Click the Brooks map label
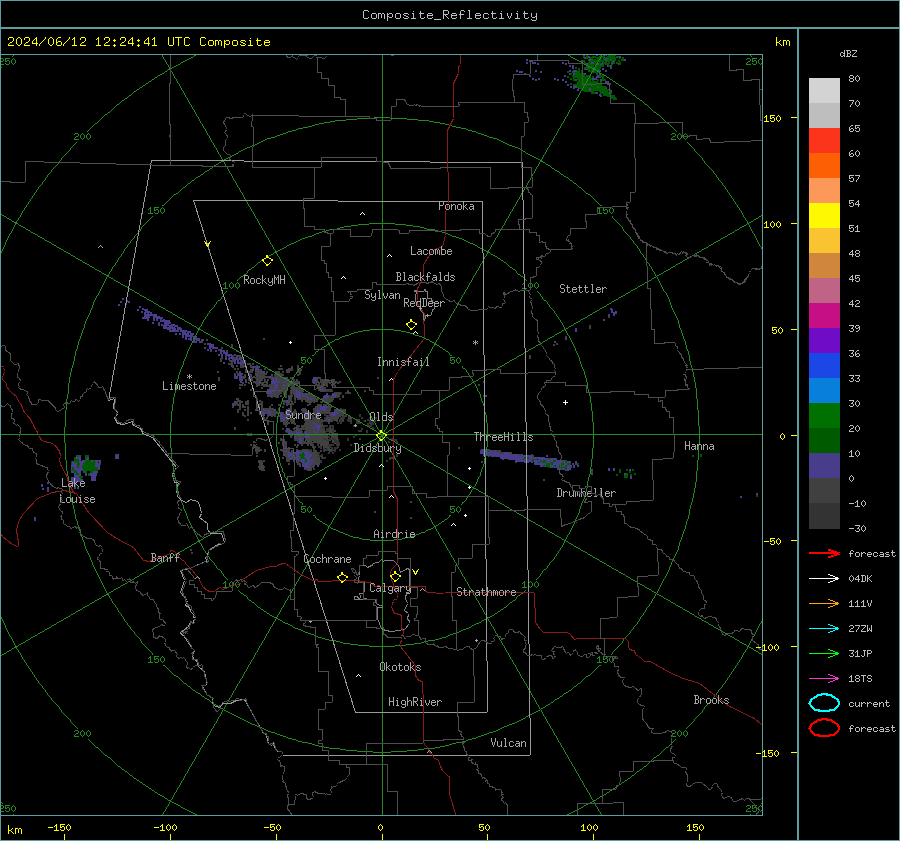The height and width of the screenshot is (841, 900). (711, 700)
